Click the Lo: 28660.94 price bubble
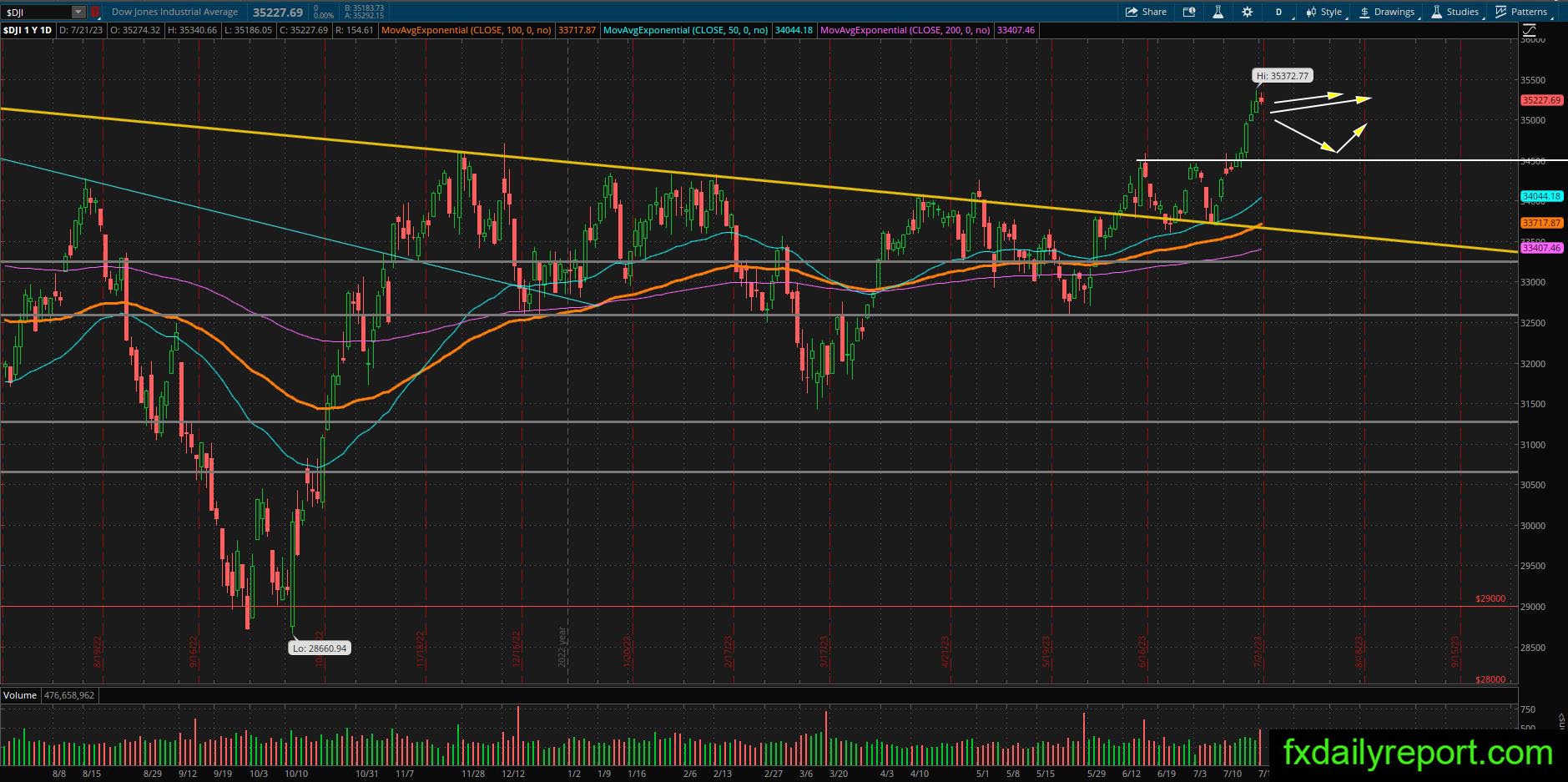The width and height of the screenshot is (1568, 782). pyautogui.click(x=319, y=648)
